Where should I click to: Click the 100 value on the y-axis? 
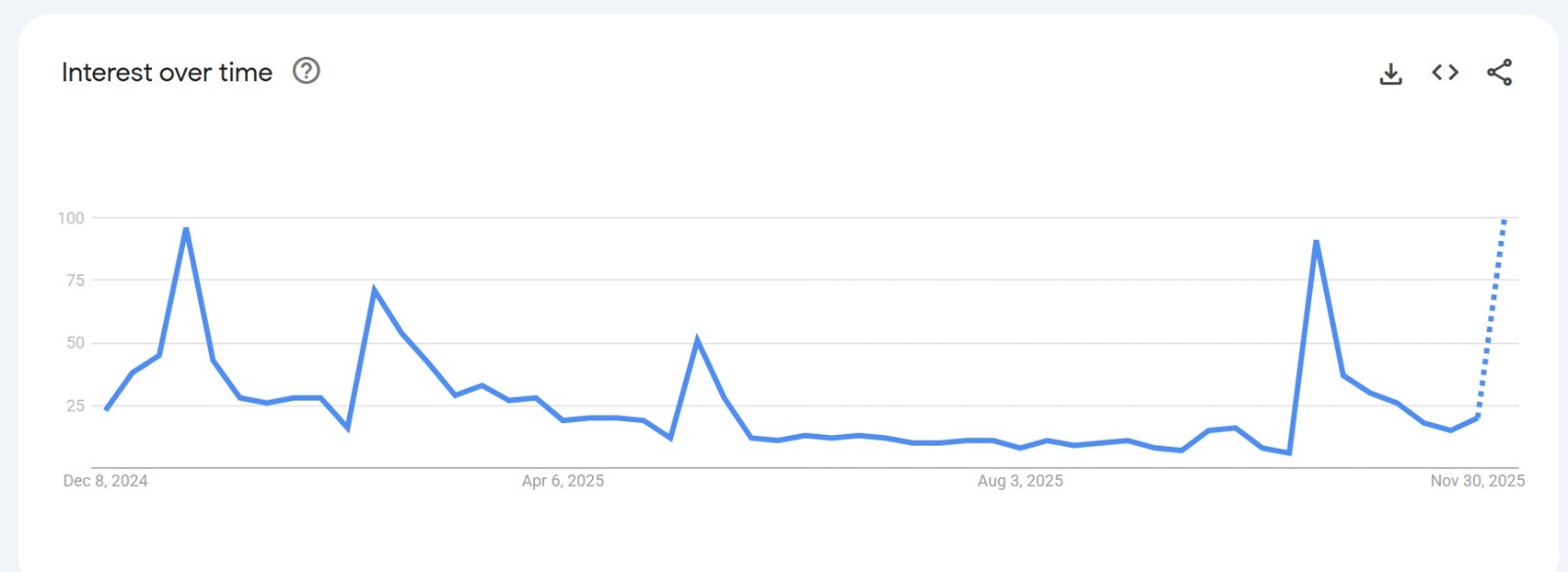point(72,218)
